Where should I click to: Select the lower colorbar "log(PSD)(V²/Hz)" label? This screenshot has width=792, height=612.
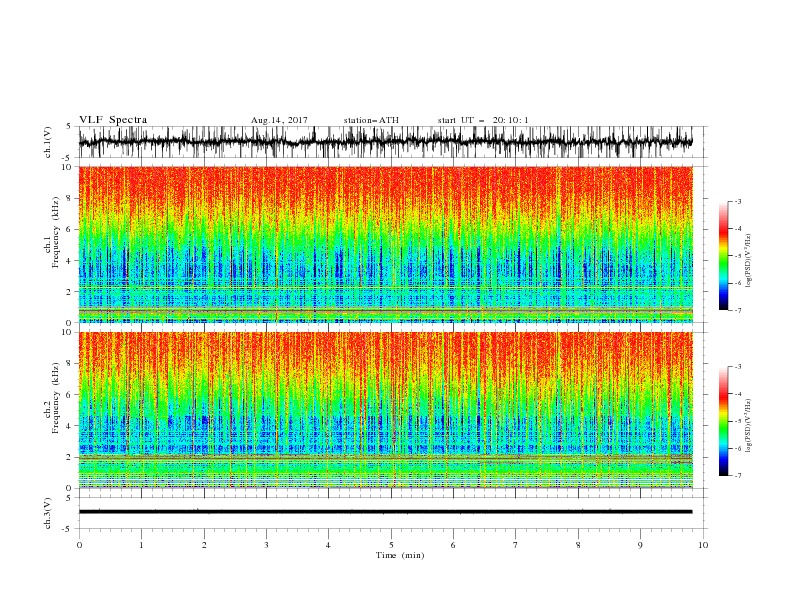(x=748, y=426)
